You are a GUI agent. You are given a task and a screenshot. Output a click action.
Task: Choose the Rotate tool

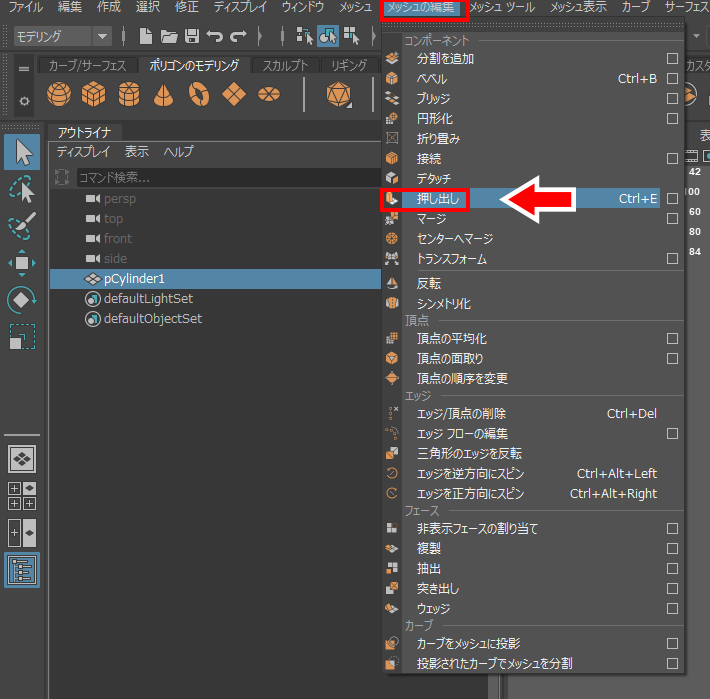(22, 300)
